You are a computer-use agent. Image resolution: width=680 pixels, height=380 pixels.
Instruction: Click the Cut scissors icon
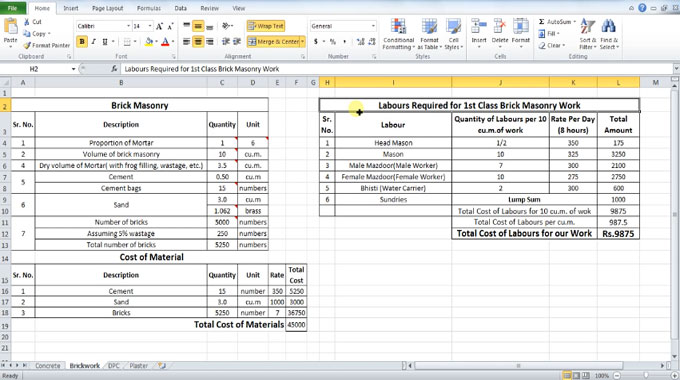(x=27, y=22)
